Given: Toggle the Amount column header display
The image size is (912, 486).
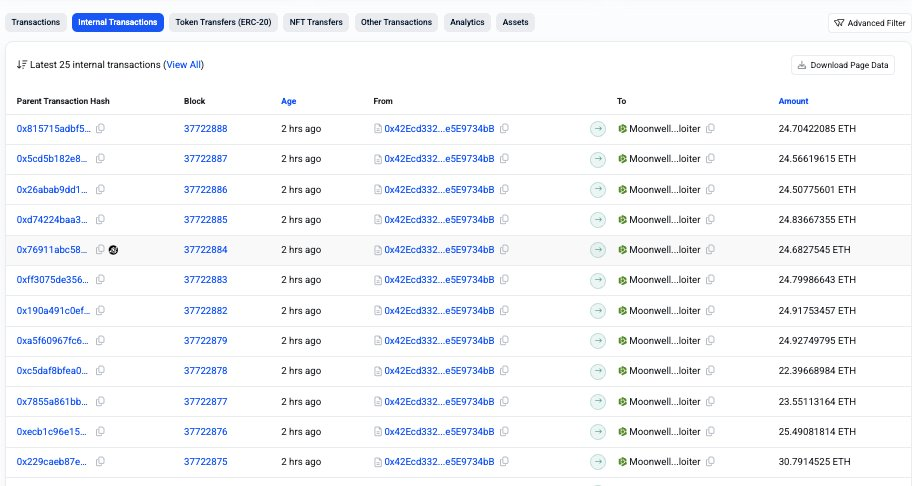Looking at the screenshot, I should 793,101.
